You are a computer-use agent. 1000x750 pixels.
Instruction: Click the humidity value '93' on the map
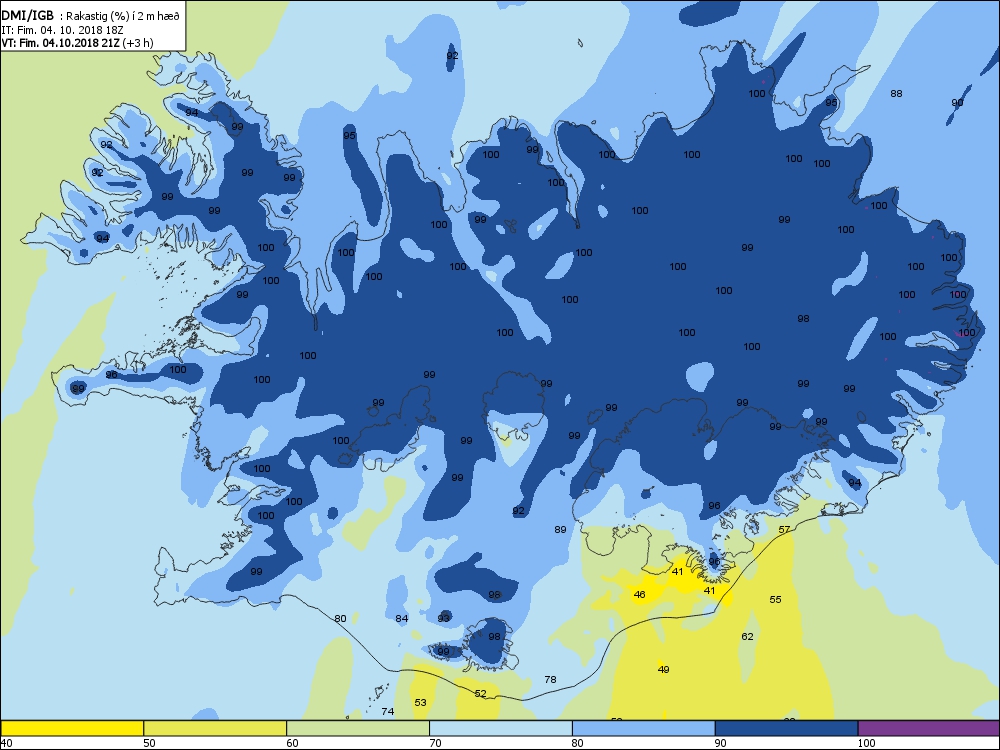click(444, 619)
